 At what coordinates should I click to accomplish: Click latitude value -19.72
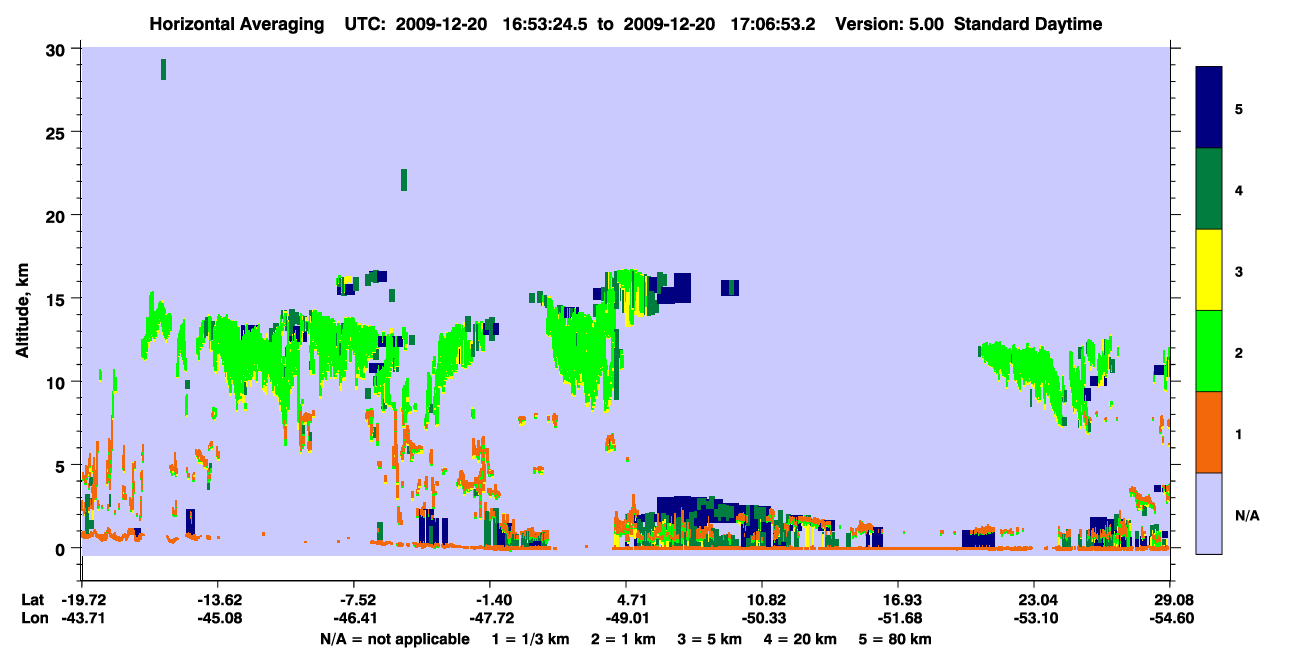[x=81, y=600]
